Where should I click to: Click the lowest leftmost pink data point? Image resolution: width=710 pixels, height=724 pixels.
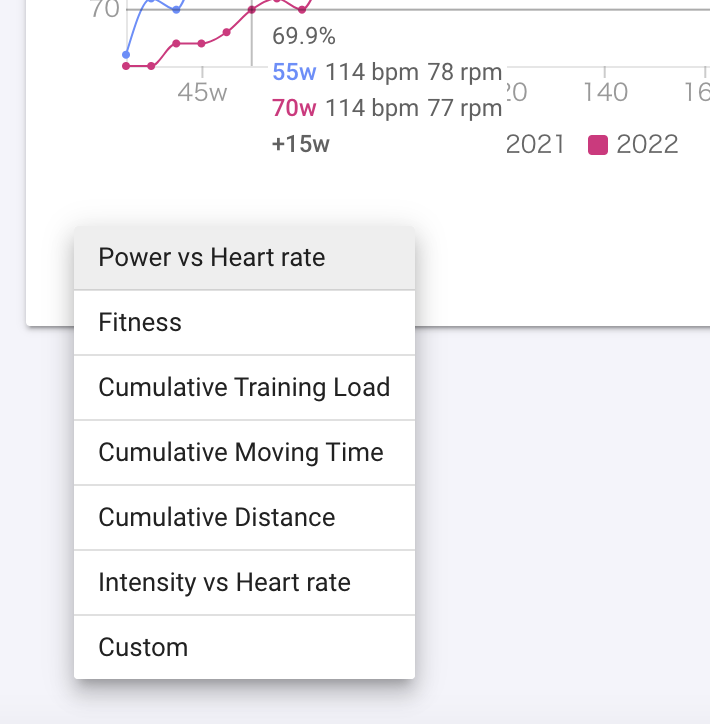pos(126,66)
